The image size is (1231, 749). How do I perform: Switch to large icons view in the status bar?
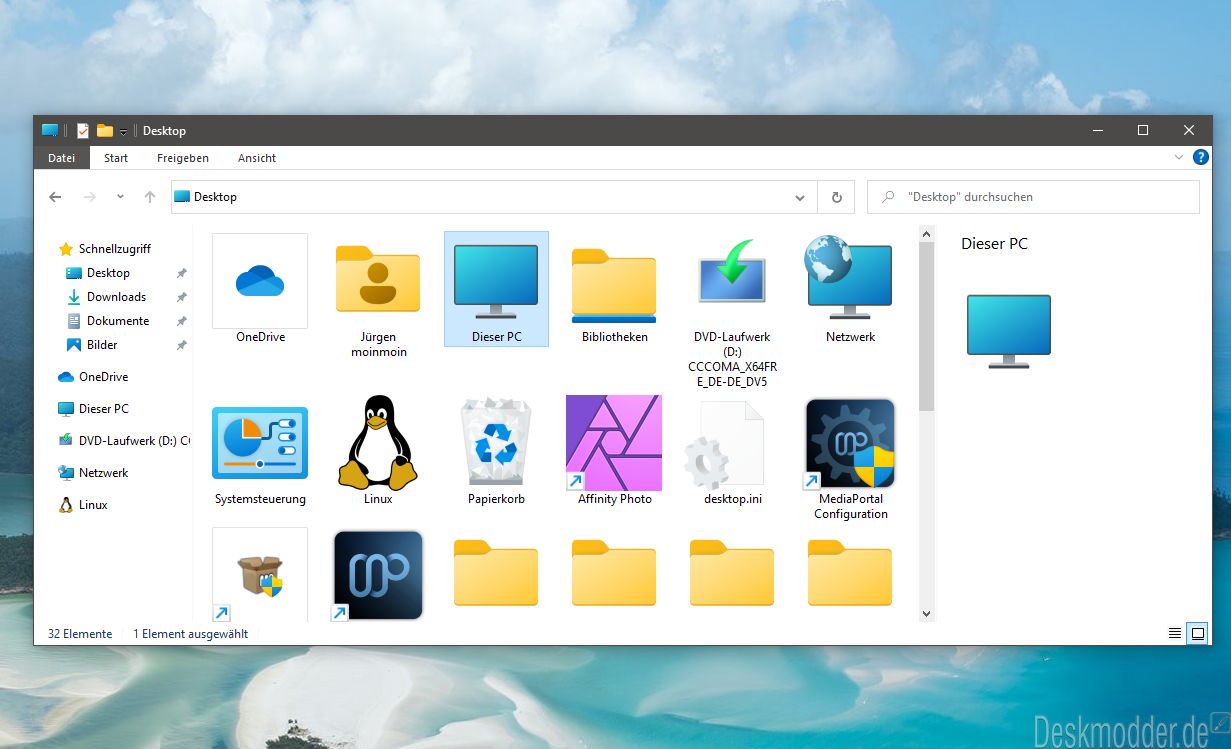[1196, 634]
